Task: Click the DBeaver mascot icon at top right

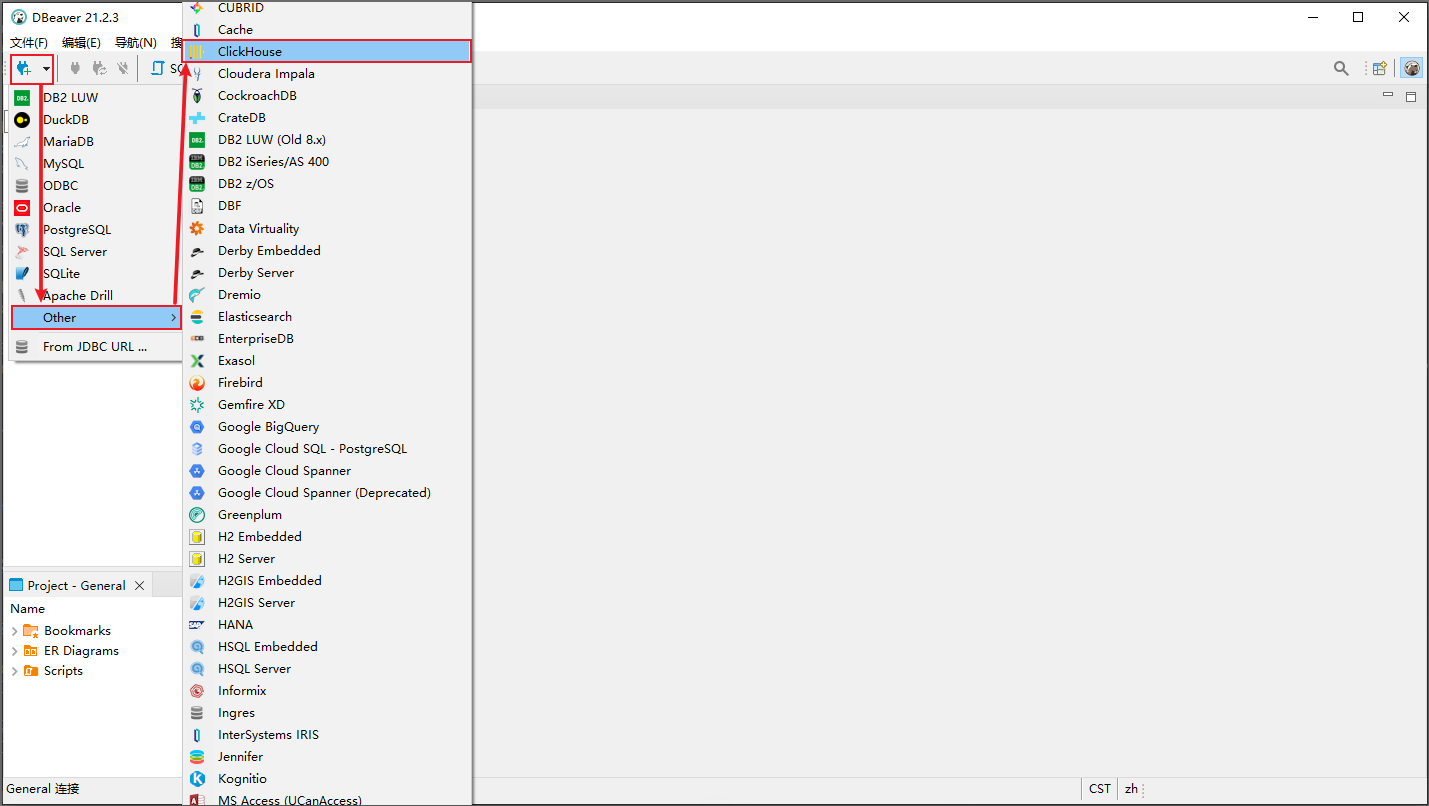Action: (1412, 68)
